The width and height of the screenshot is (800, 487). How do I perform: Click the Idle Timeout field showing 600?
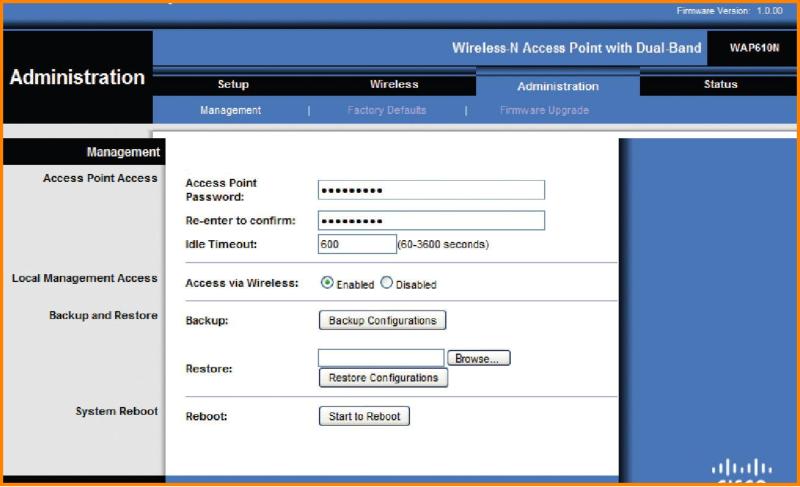click(357, 244)
